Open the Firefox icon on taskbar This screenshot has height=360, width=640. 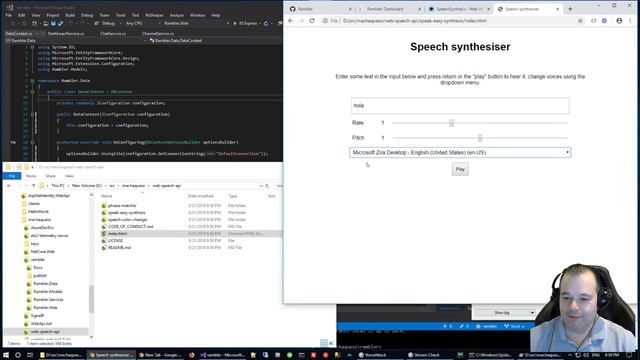point(191,355)
